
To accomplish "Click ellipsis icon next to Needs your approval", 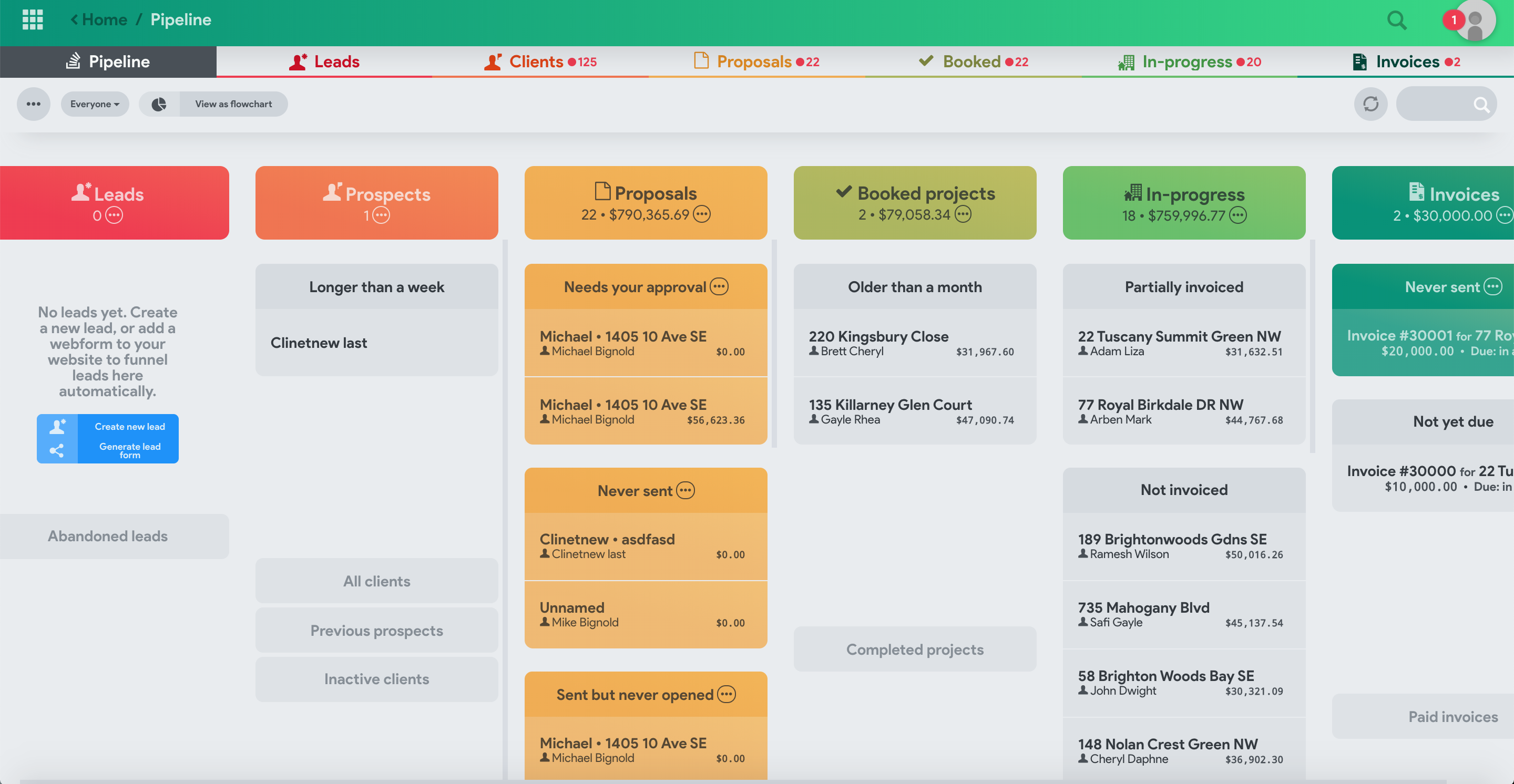I will click(x=719, y=286).
